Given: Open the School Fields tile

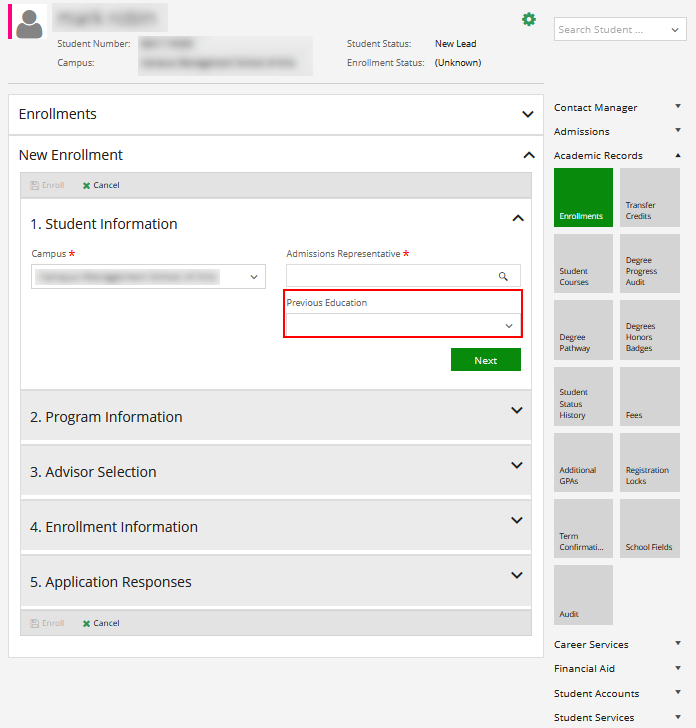Looking at the screenshot, I should [650, 528].
